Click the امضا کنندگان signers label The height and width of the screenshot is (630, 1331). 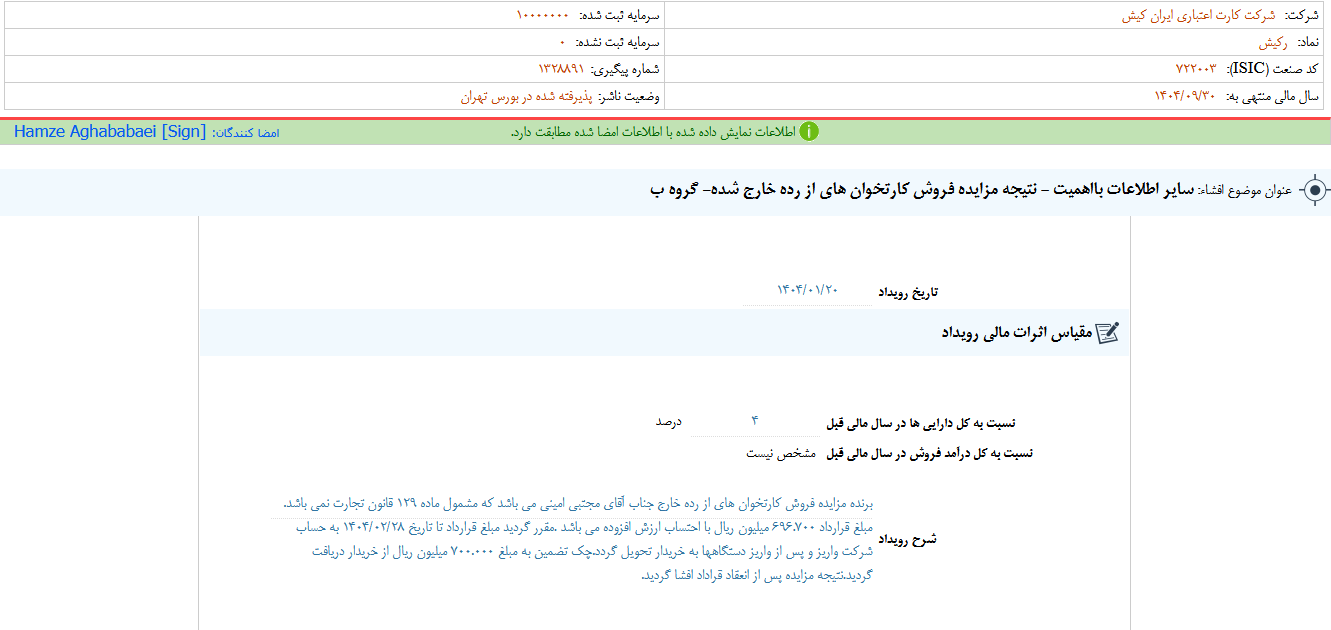[x=246, y=132]
